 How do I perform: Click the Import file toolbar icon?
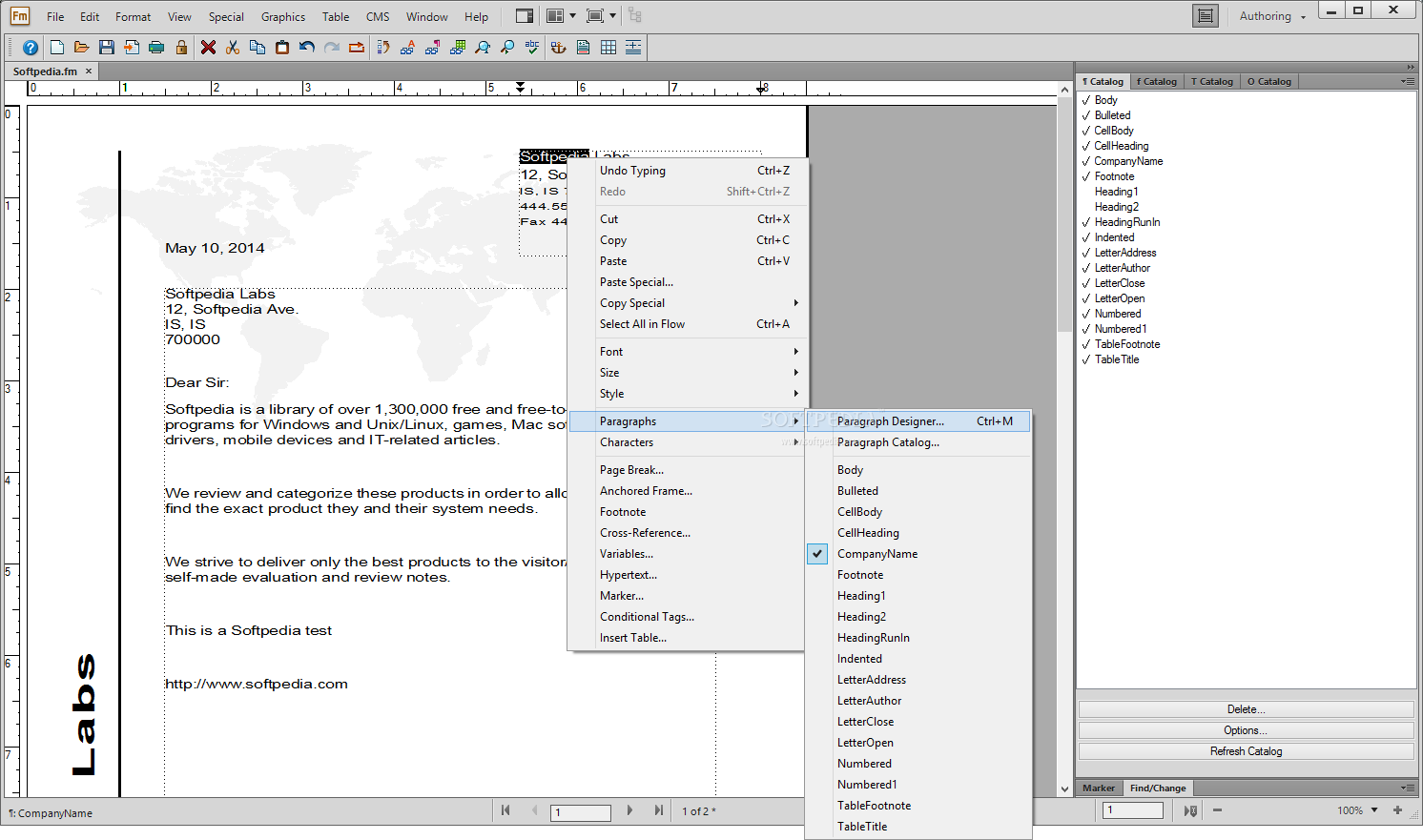132,48
